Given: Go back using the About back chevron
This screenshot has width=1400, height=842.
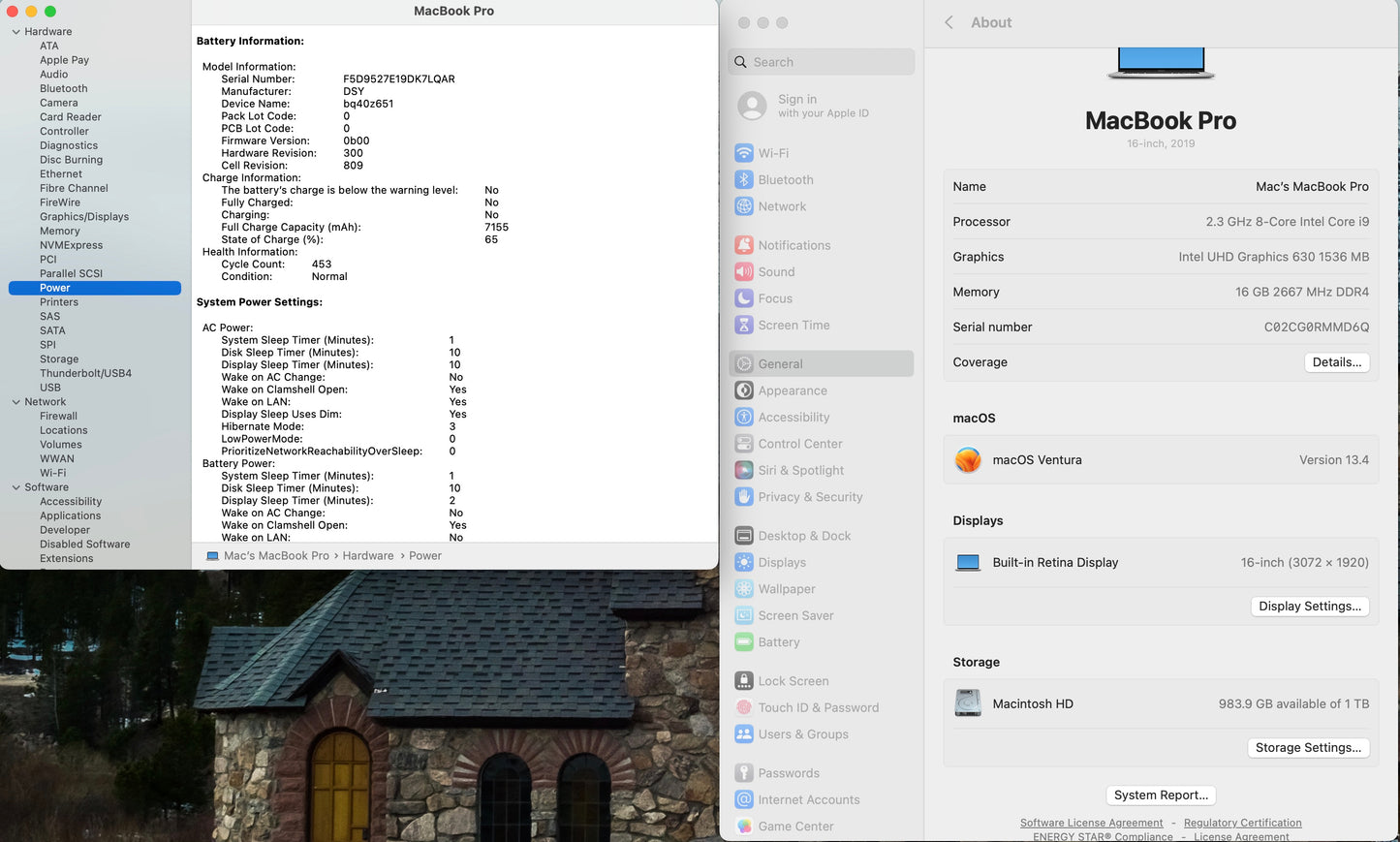Looking at the screenshot, I should (x=949, y=22).
